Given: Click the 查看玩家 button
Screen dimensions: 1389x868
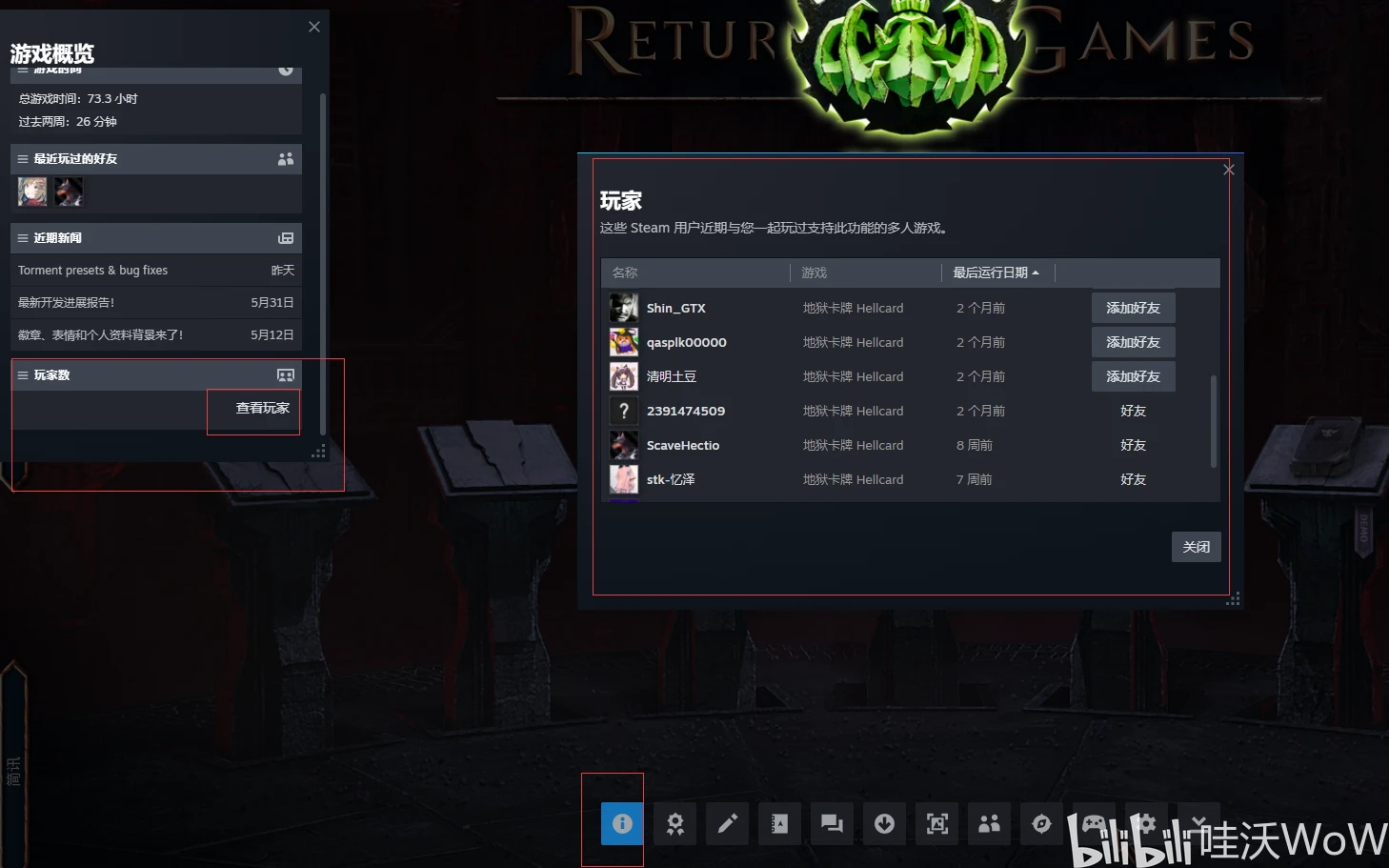Looking at the screenshot, I should (263, 408).
